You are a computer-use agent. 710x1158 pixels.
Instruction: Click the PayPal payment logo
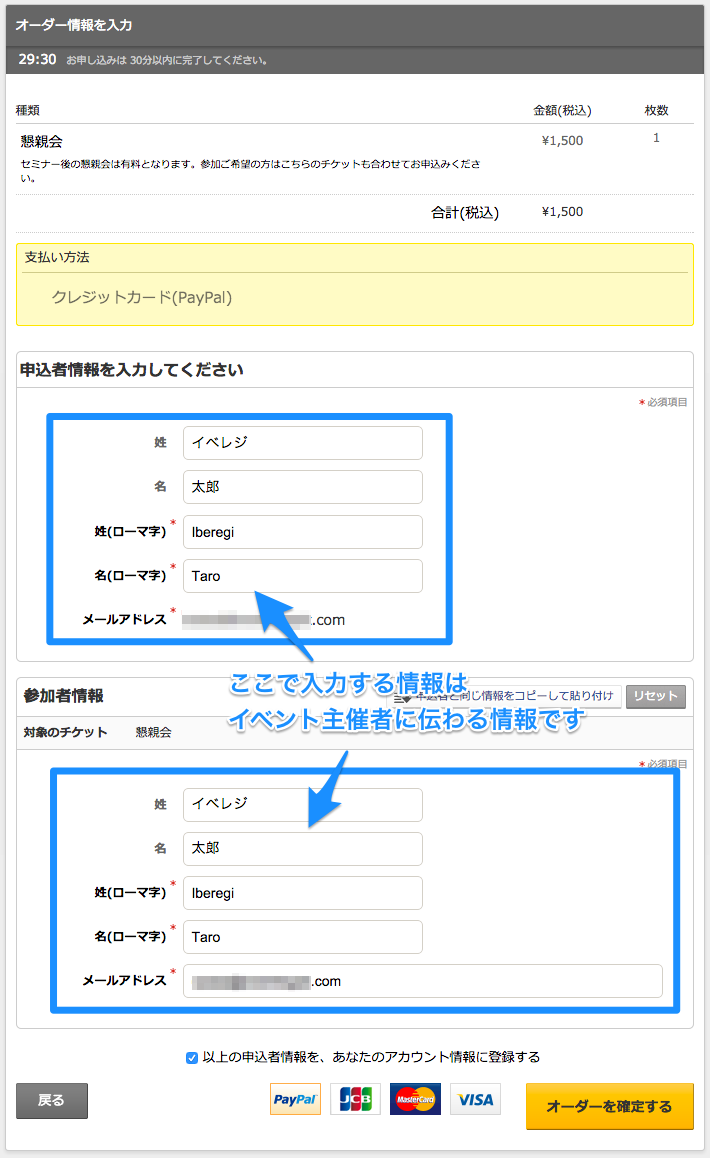coord(295,1099)
